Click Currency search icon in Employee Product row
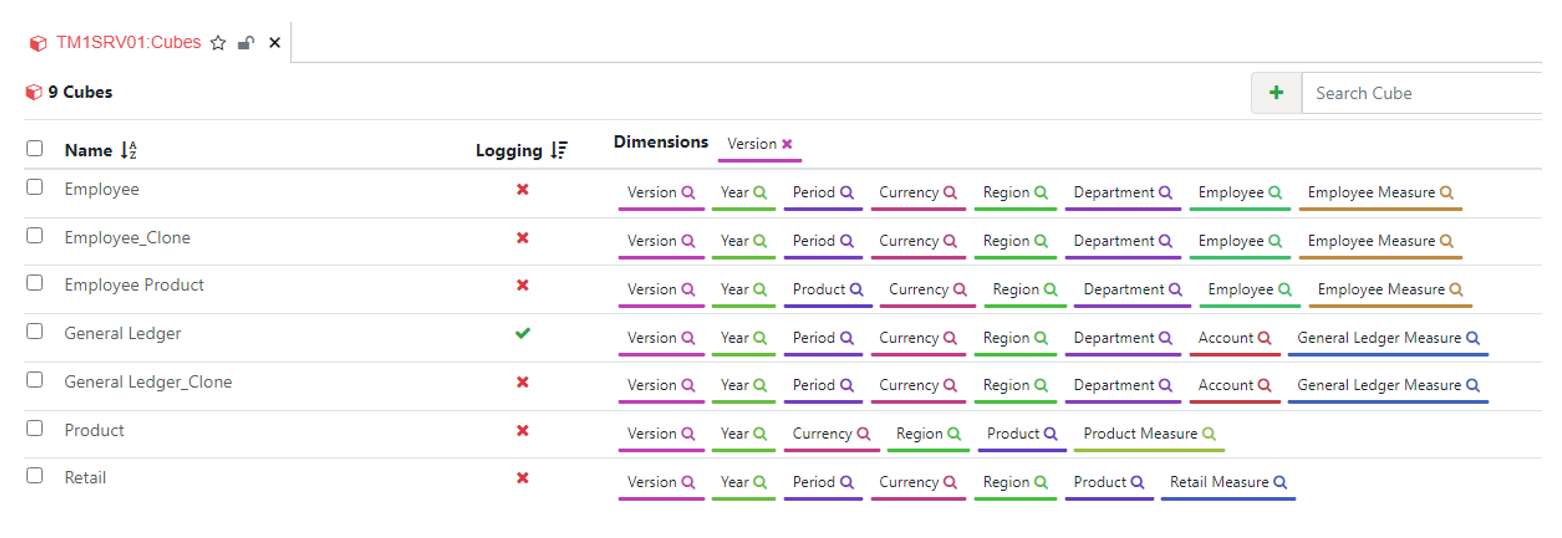 (960, 289)
